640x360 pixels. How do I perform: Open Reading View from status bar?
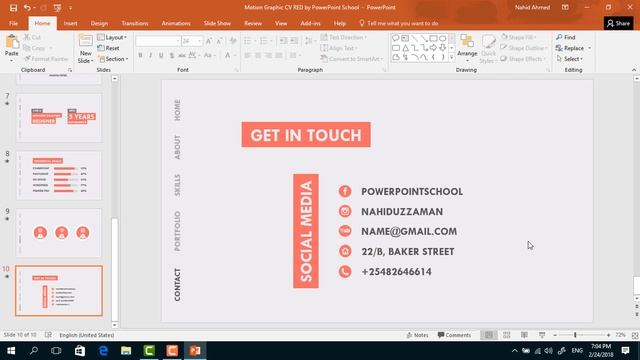pos(524,335)
